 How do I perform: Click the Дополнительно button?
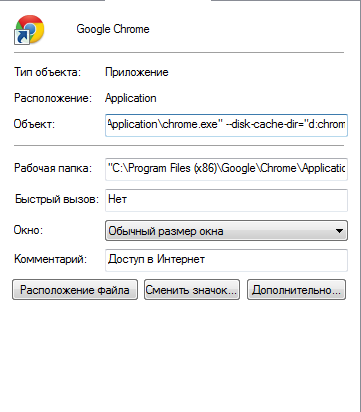[x=296, y=290]
